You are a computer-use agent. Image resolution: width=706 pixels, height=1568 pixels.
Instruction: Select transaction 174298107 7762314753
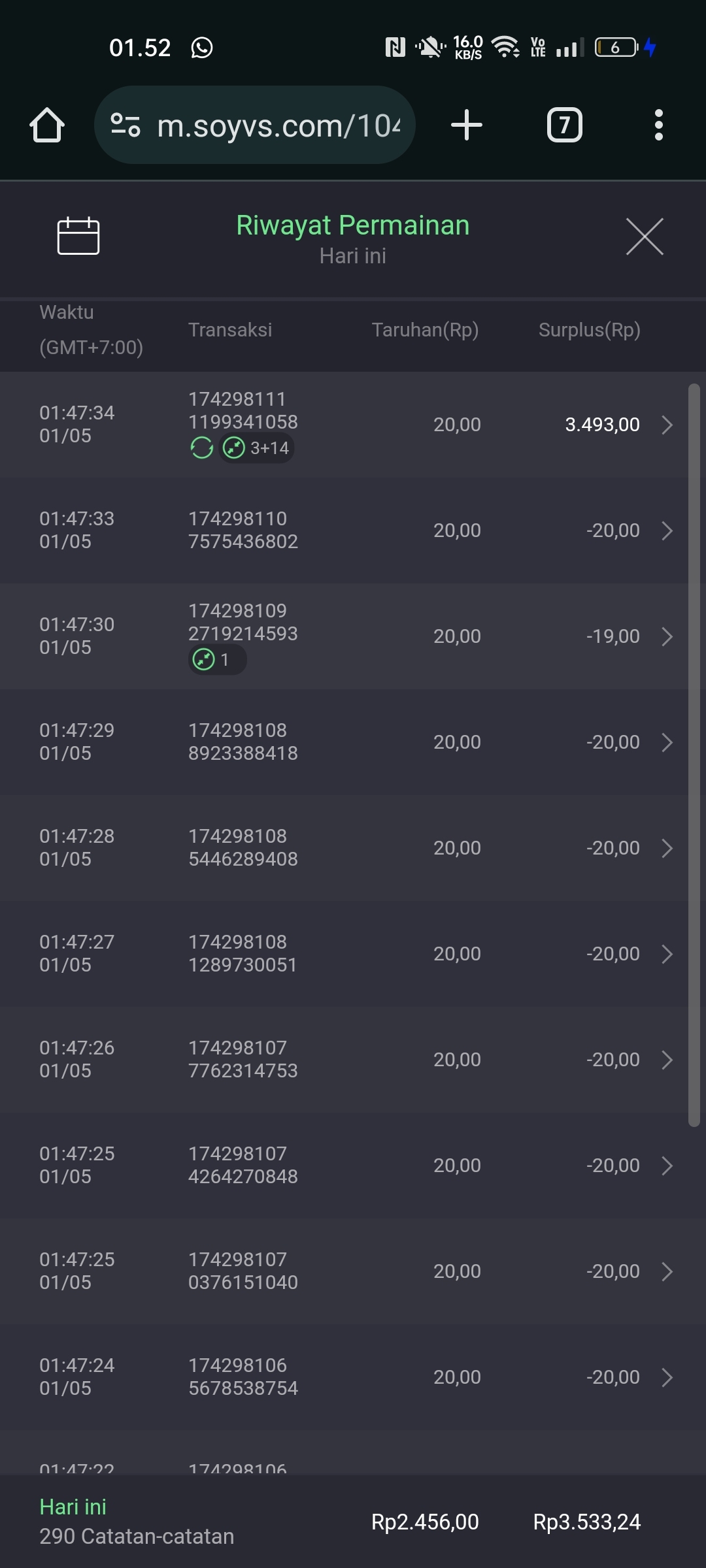243,1059
